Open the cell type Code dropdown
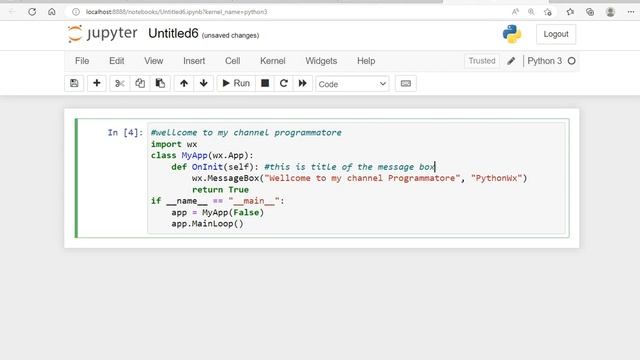Viewport: 640px width, 360px height. click(352, 84)
